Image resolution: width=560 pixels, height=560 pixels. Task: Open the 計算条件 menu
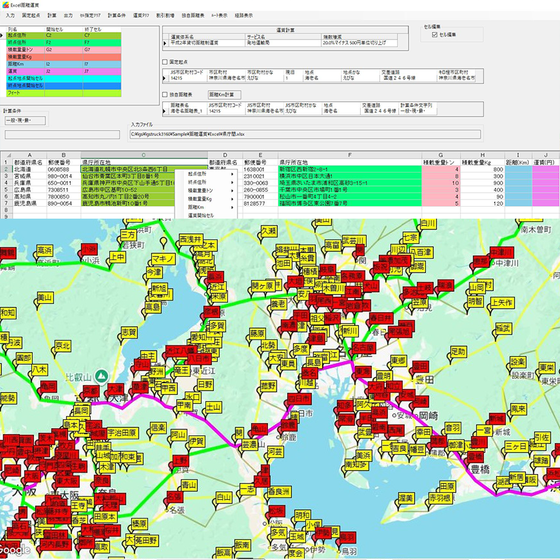[x=117, y=15]
